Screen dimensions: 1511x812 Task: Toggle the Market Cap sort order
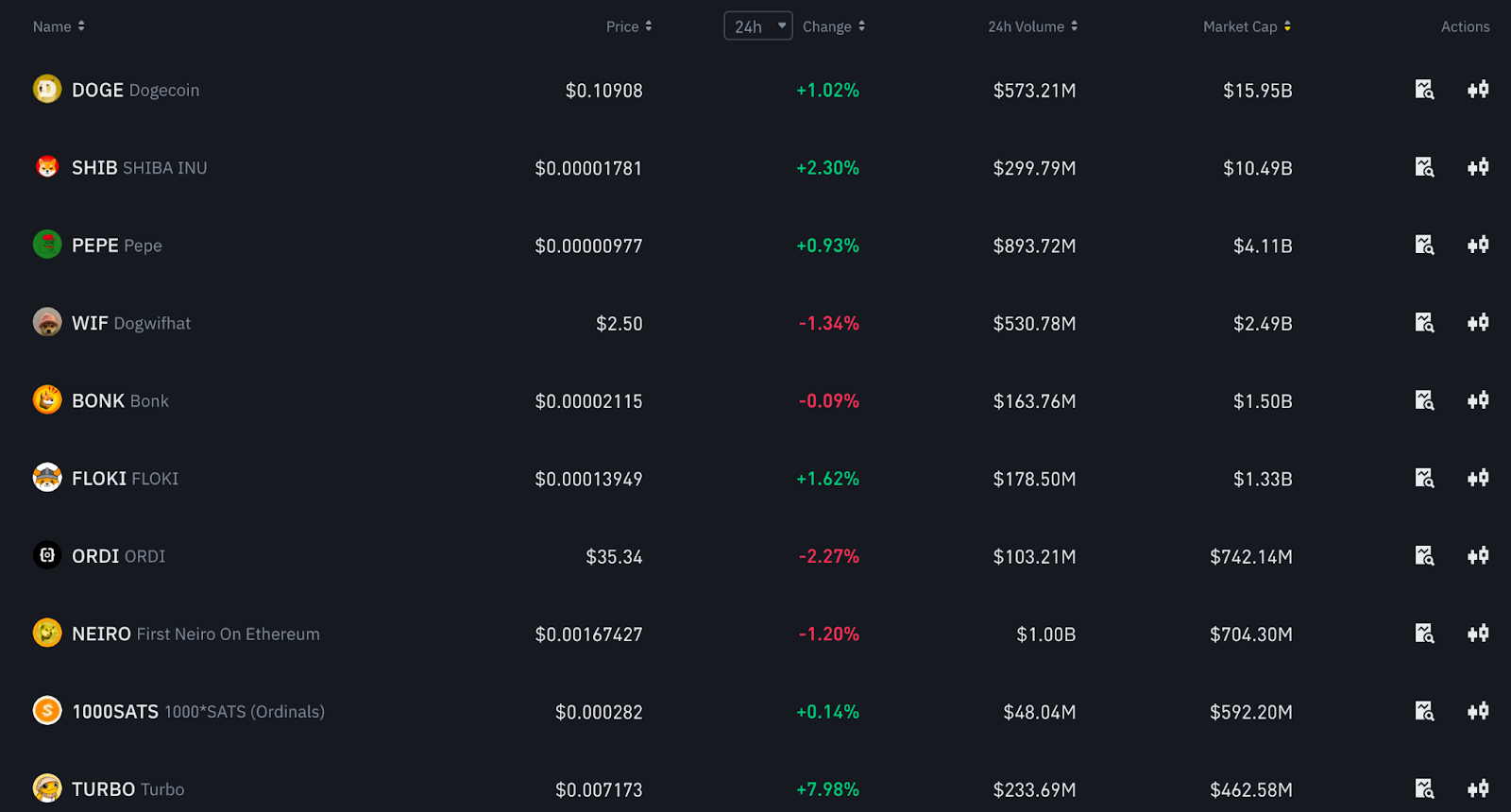(1247, 26)
